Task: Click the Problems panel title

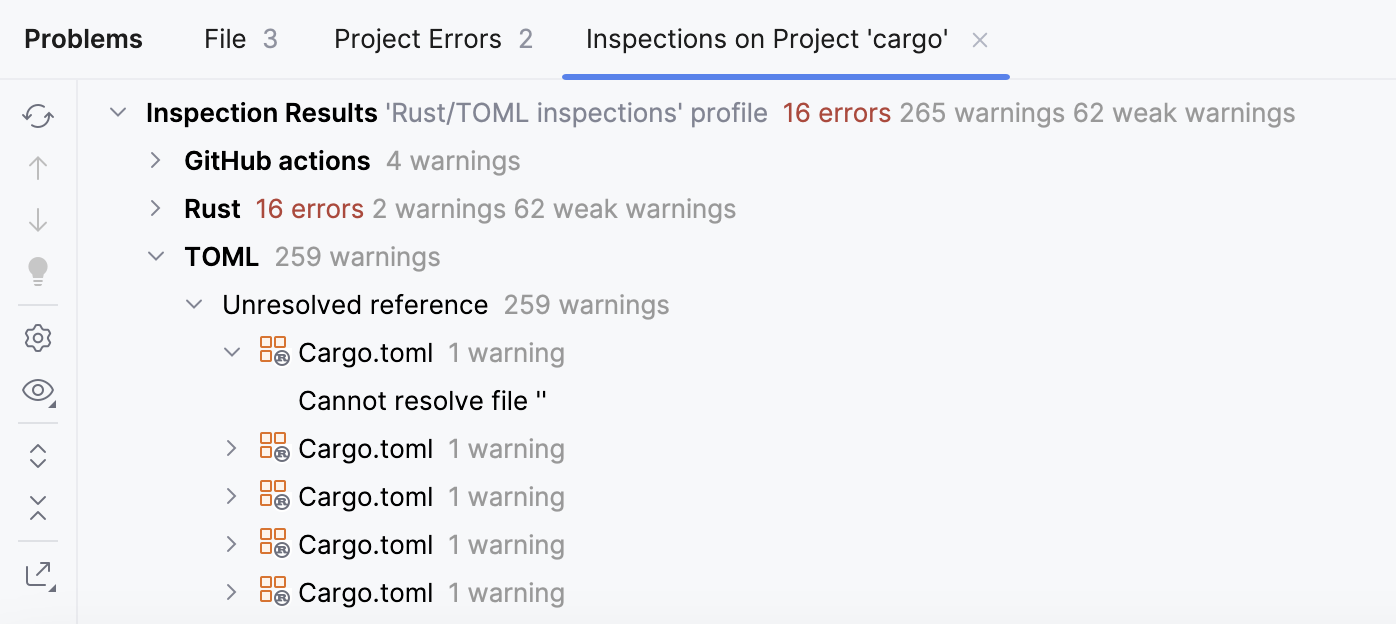Action: coord(82,39)
